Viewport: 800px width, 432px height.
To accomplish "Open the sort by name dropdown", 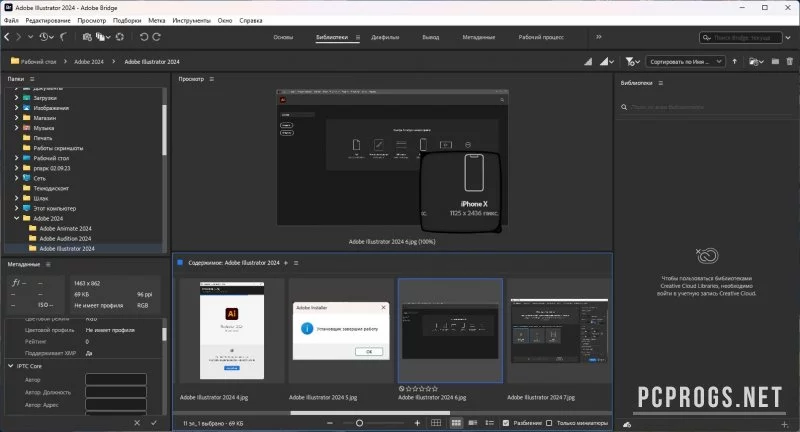I will (x=686, y=61).
